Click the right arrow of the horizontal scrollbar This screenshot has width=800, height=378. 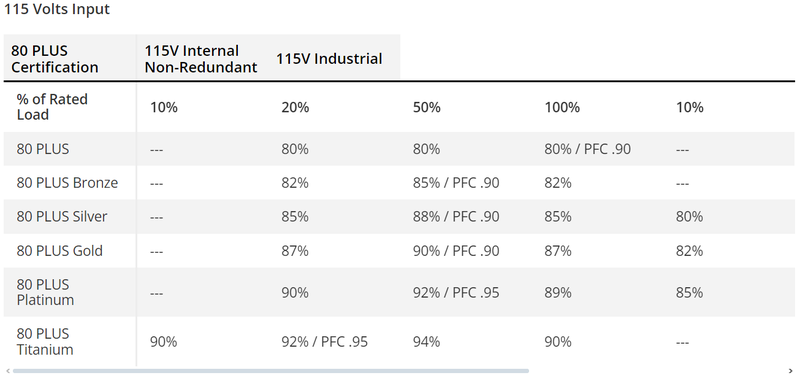click(x=791, y=371)
